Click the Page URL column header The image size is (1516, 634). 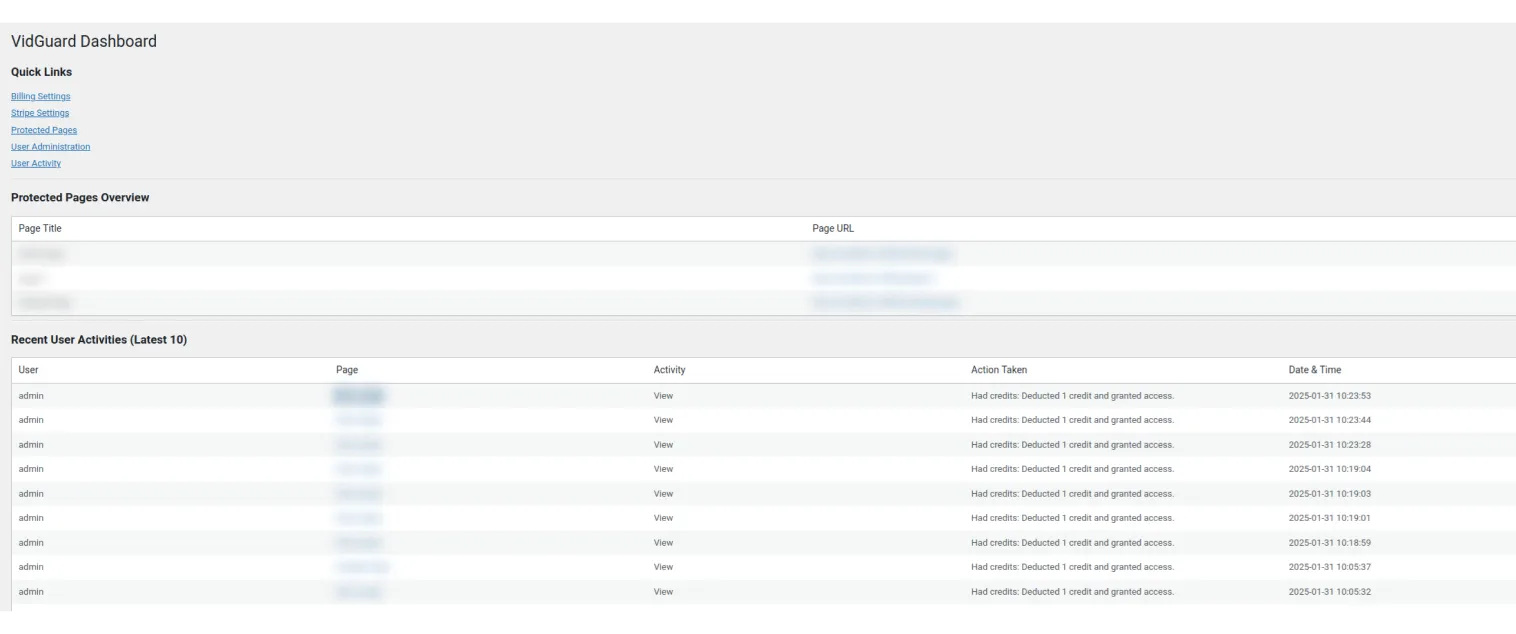click(833, 229)
